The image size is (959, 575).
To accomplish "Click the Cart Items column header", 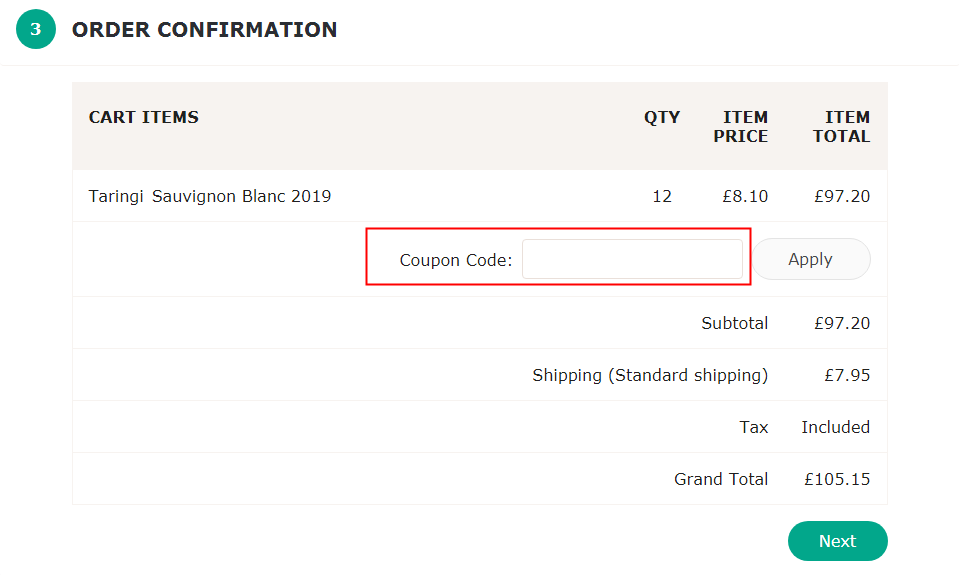I will point(144,117).
